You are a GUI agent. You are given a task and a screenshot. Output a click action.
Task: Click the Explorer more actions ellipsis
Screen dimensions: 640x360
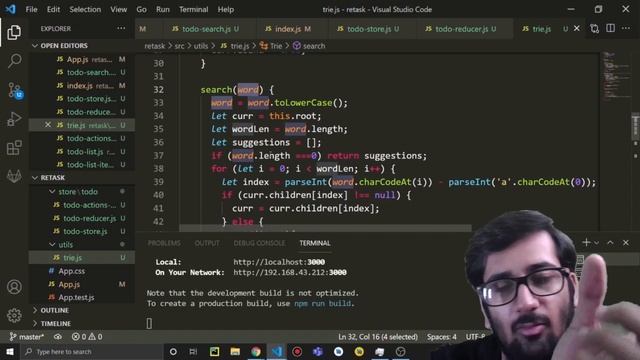121,28
